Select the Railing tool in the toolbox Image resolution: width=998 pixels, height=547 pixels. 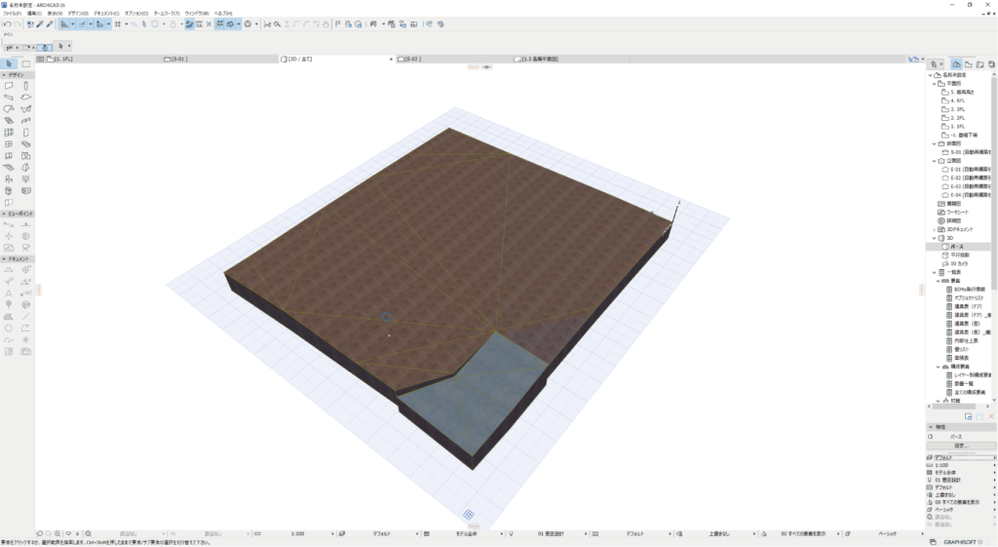(x=26, y=120)
